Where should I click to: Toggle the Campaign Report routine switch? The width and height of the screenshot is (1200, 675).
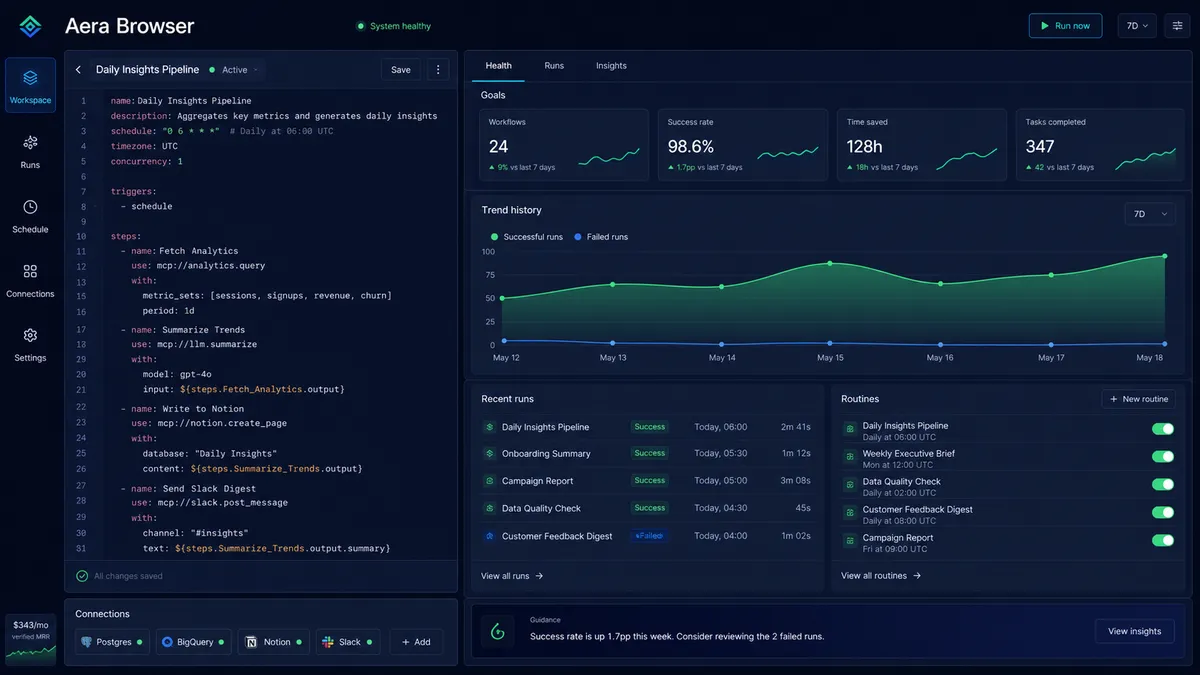click(x=1163, y=541)
